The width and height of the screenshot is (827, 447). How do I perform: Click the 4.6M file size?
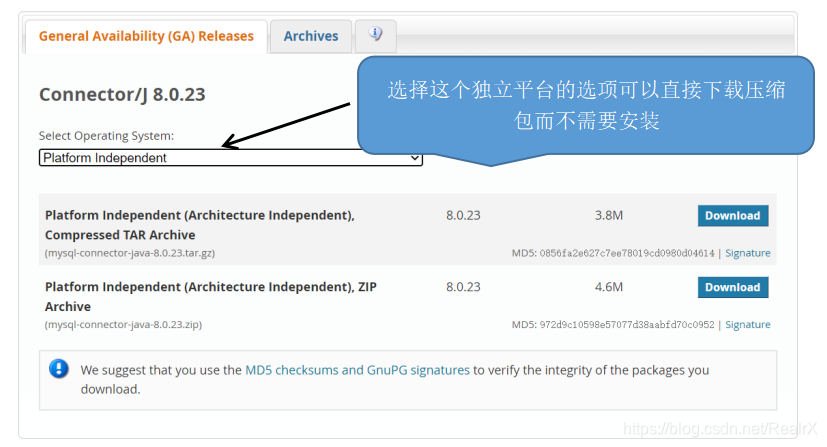[609, 287]
